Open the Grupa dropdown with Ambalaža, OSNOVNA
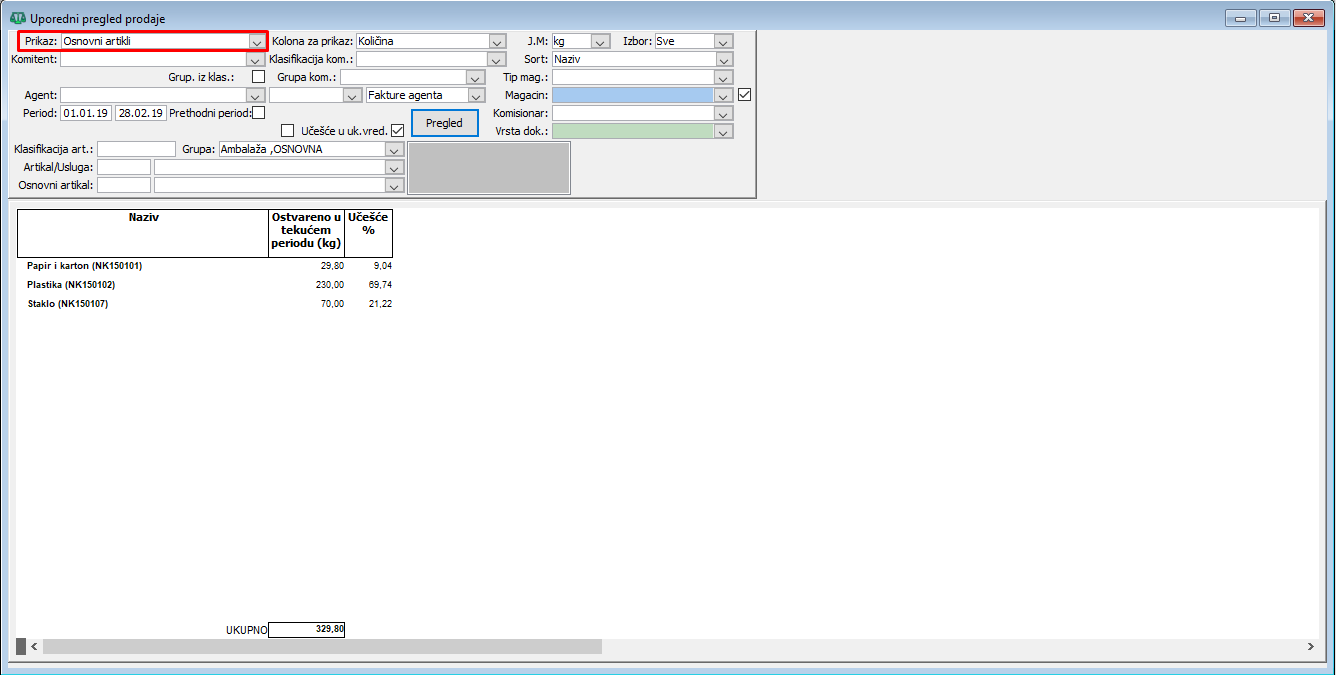 395,150
